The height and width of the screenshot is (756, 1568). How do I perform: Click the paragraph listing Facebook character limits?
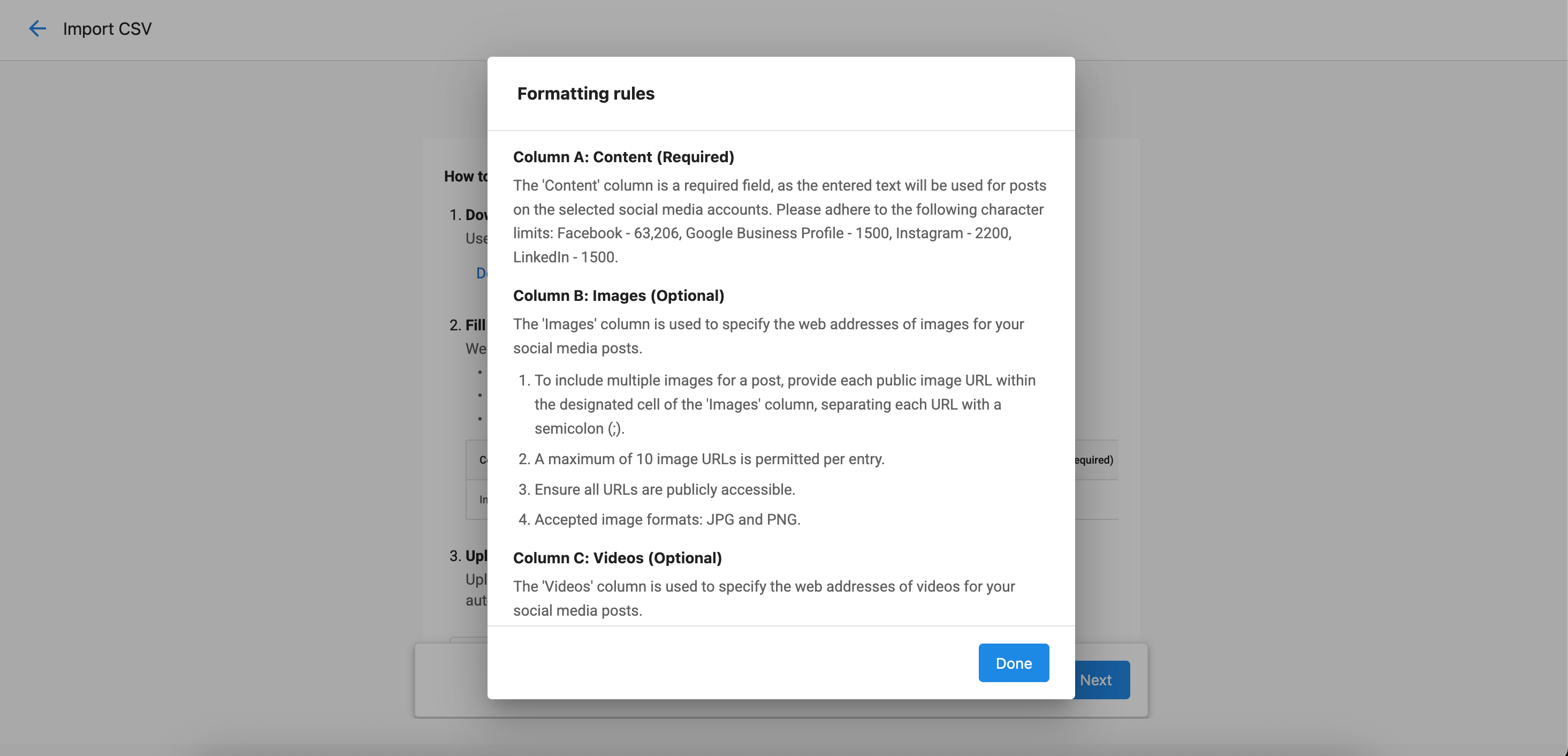tap(780, 221)
